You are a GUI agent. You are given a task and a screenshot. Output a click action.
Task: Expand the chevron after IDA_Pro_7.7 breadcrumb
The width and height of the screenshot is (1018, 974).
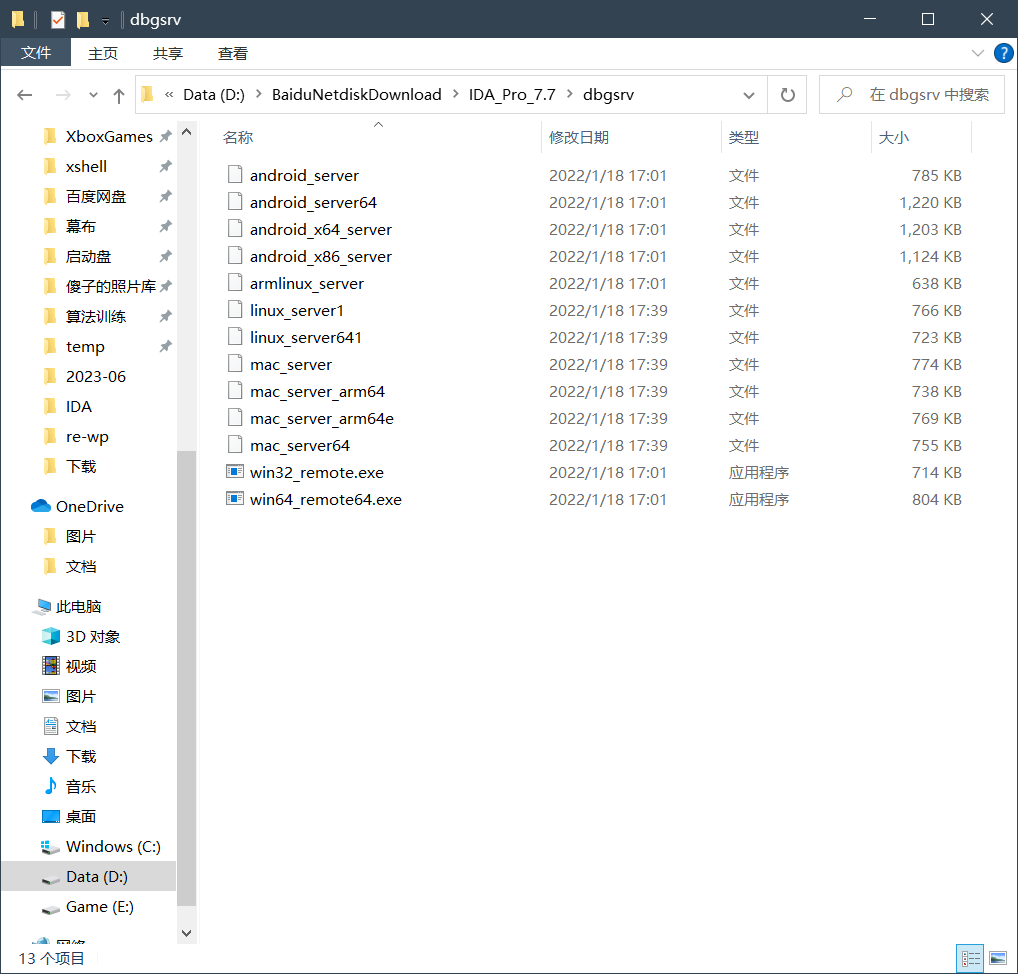pos(570,95)
